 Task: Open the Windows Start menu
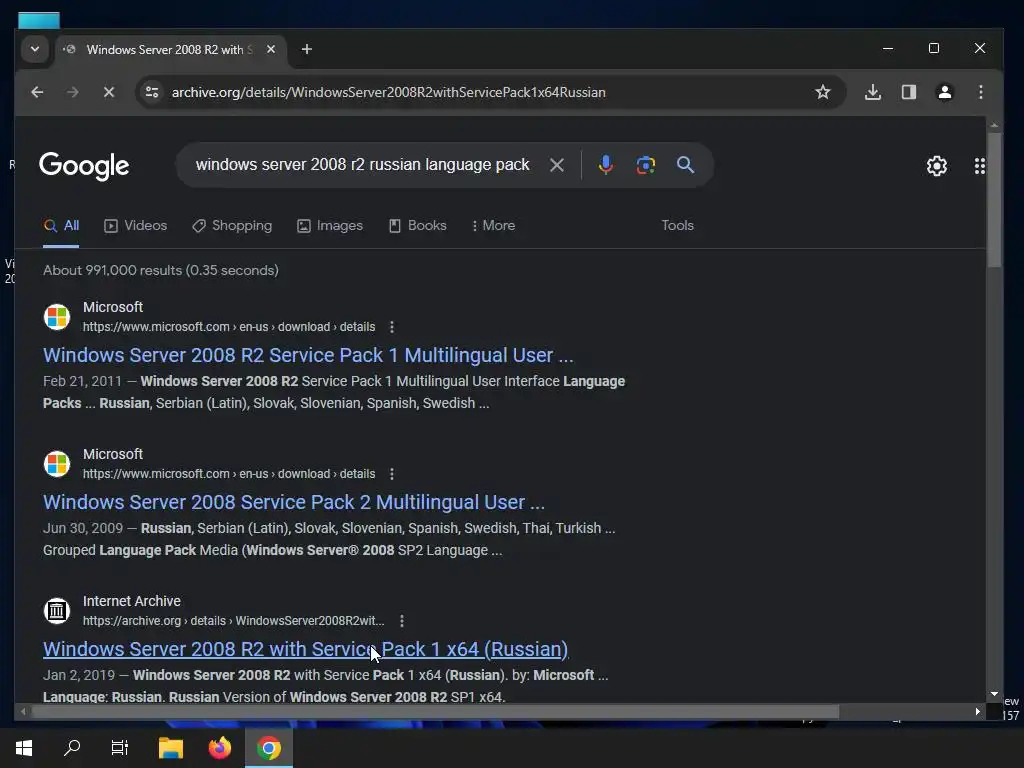[24, 748]
